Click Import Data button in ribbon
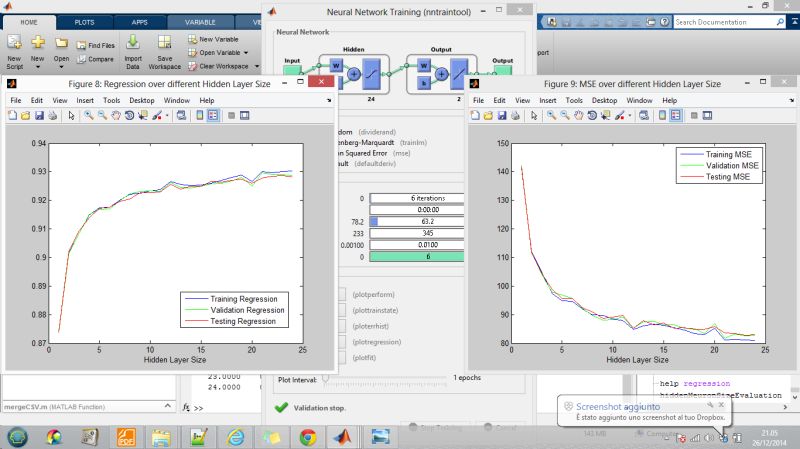This screenshot has height=449, width=800. pos(133,52)
